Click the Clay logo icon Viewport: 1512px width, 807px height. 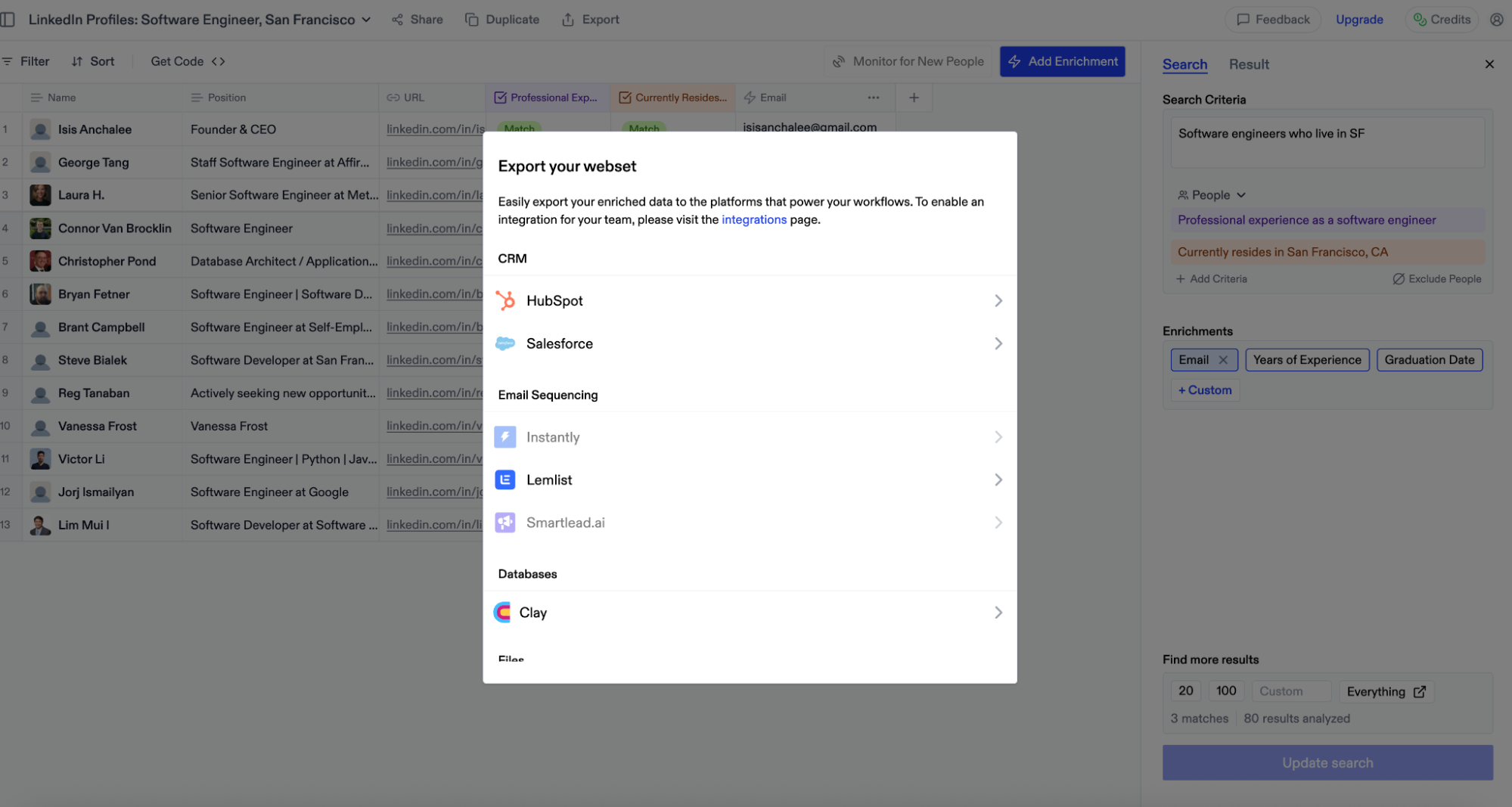point(502,613)
